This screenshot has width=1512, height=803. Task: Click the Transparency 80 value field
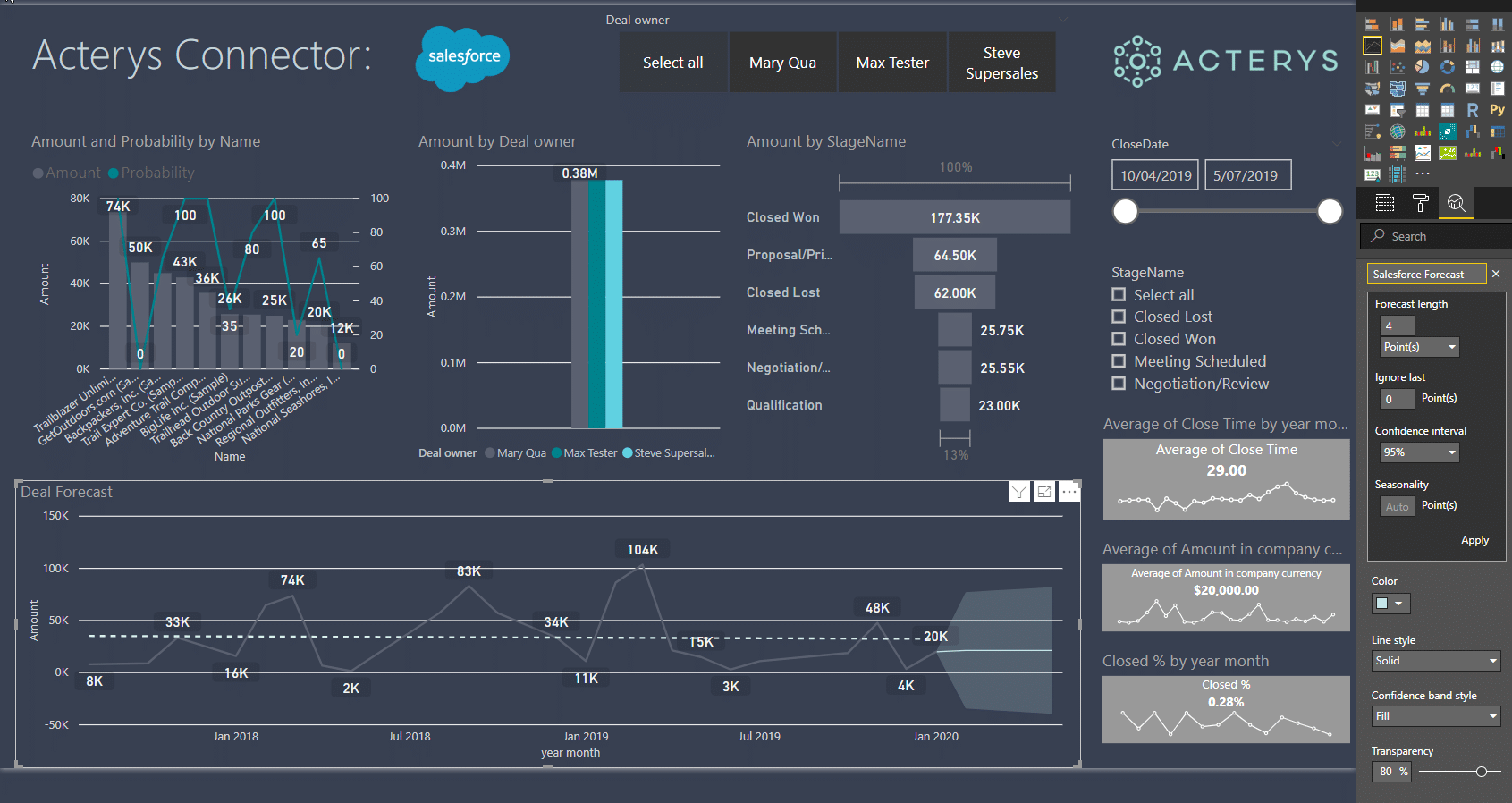pyautogui.click(x=1391, y=772)
